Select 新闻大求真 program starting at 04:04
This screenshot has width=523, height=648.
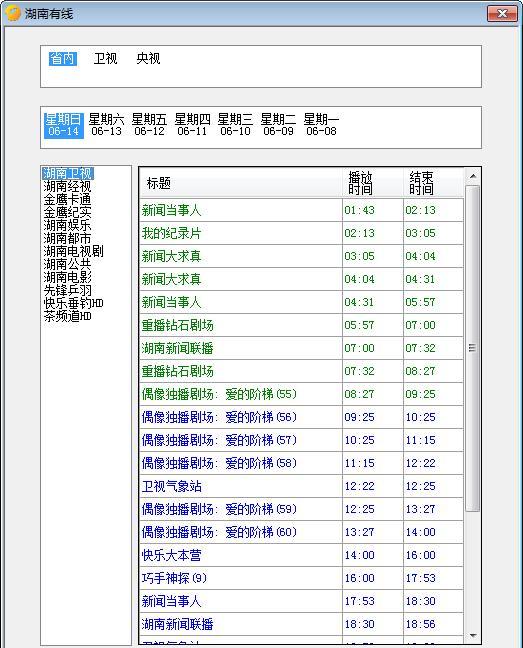pos(301,279)
